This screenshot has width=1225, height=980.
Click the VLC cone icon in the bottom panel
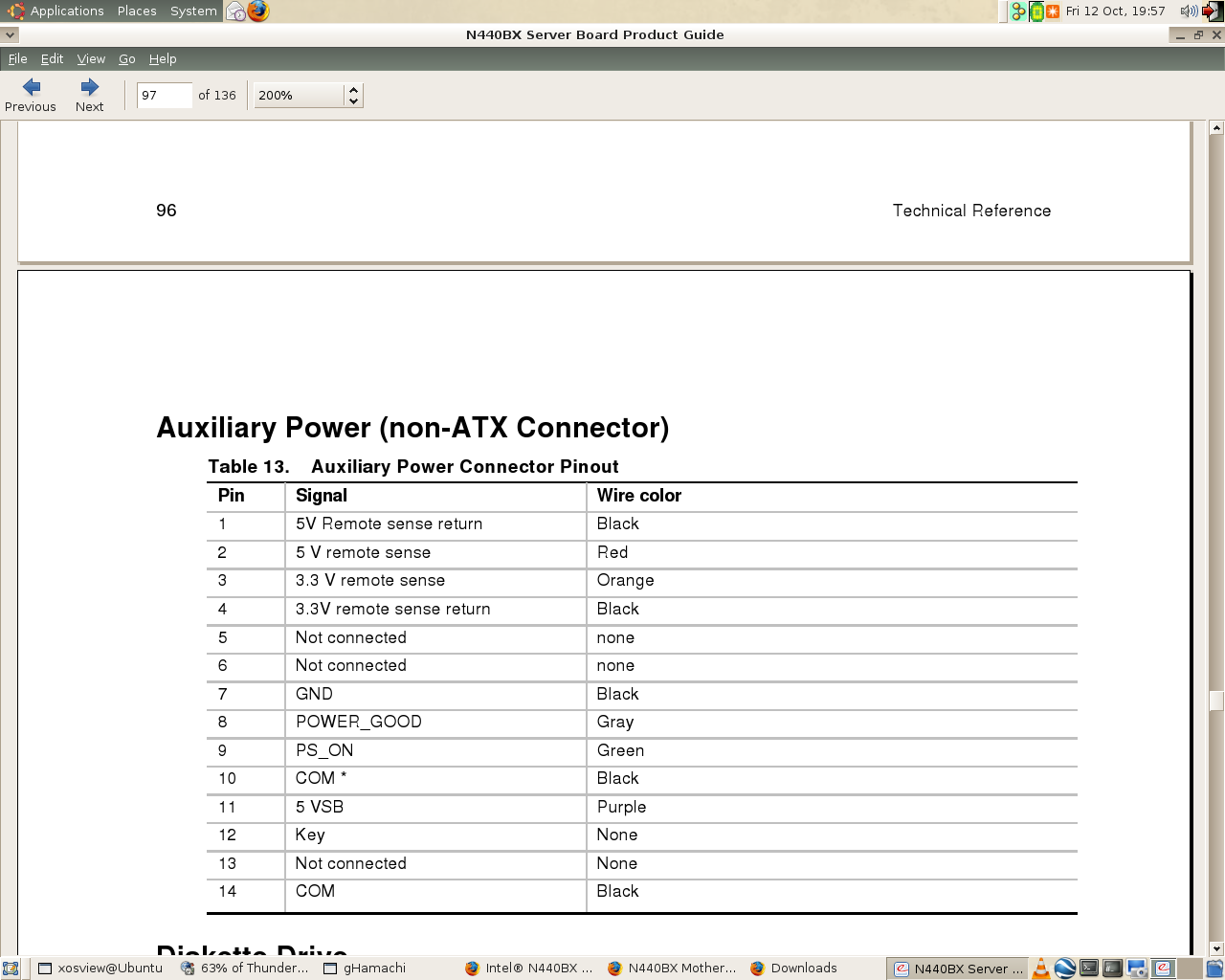(1041, 969)
